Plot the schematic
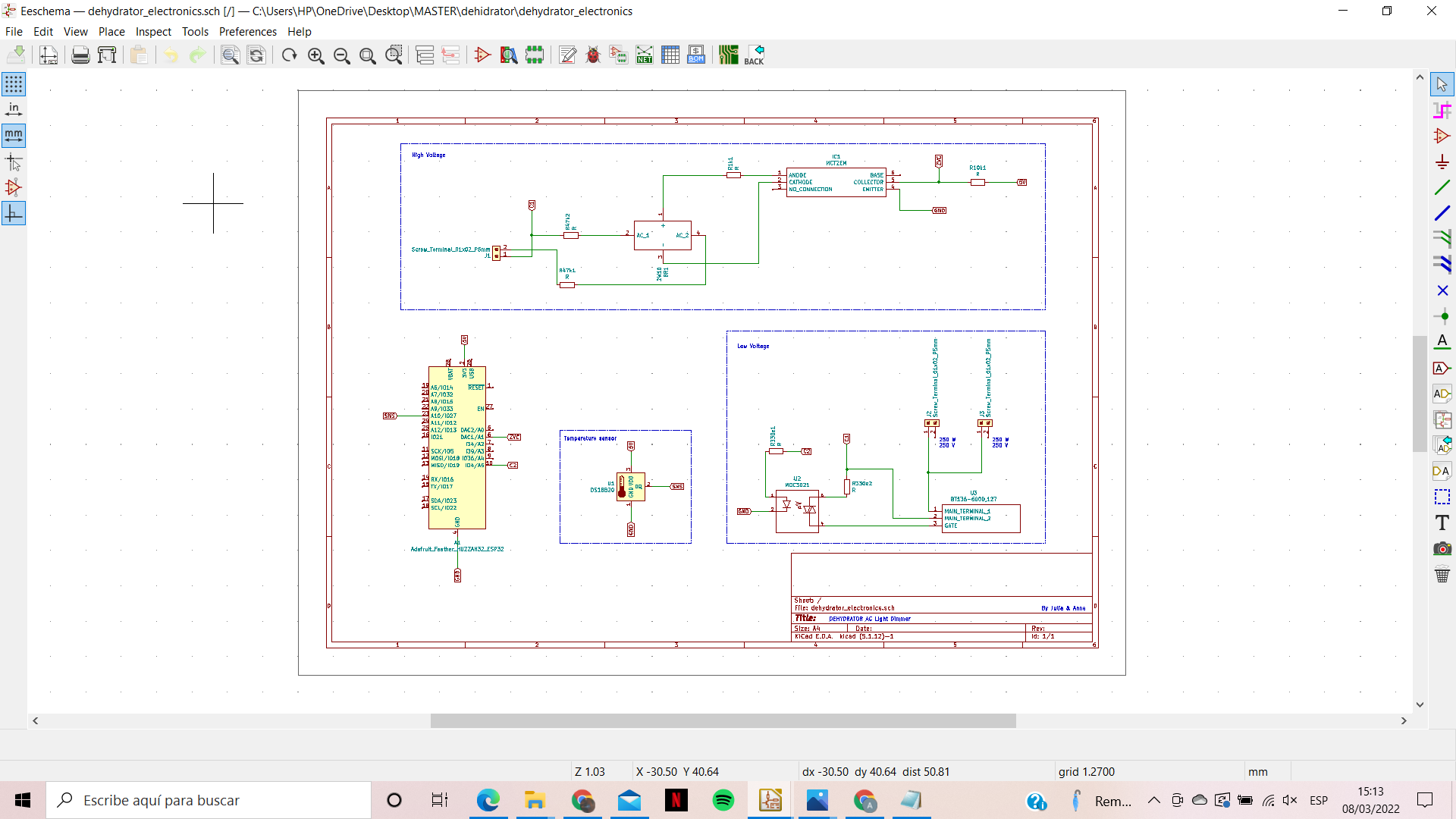 point(107,55)
